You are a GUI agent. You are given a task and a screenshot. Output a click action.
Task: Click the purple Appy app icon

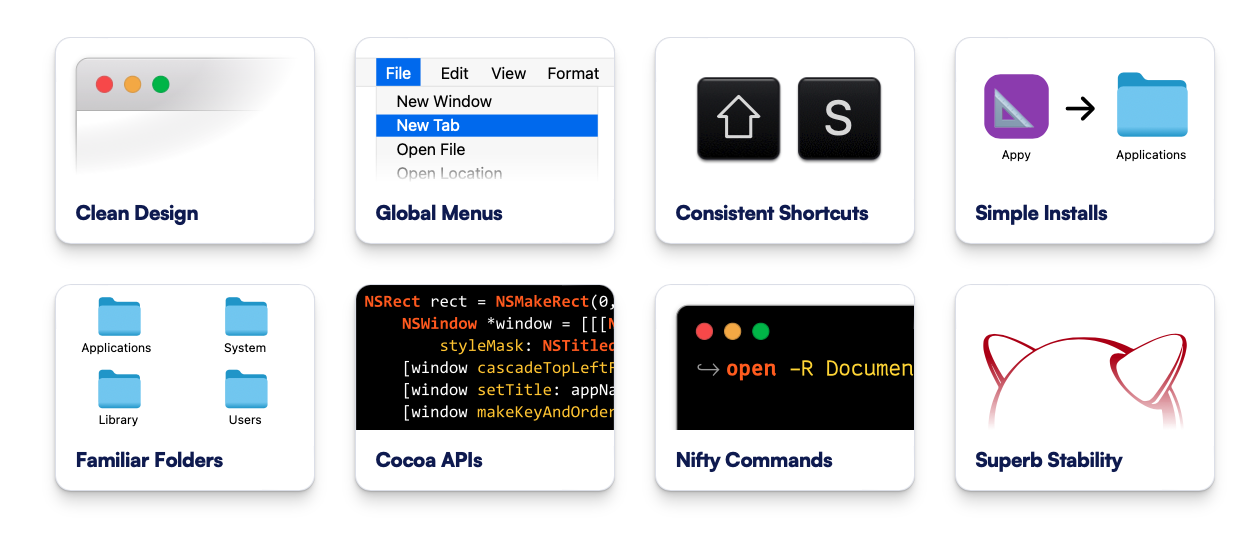tap(1016, 106)
